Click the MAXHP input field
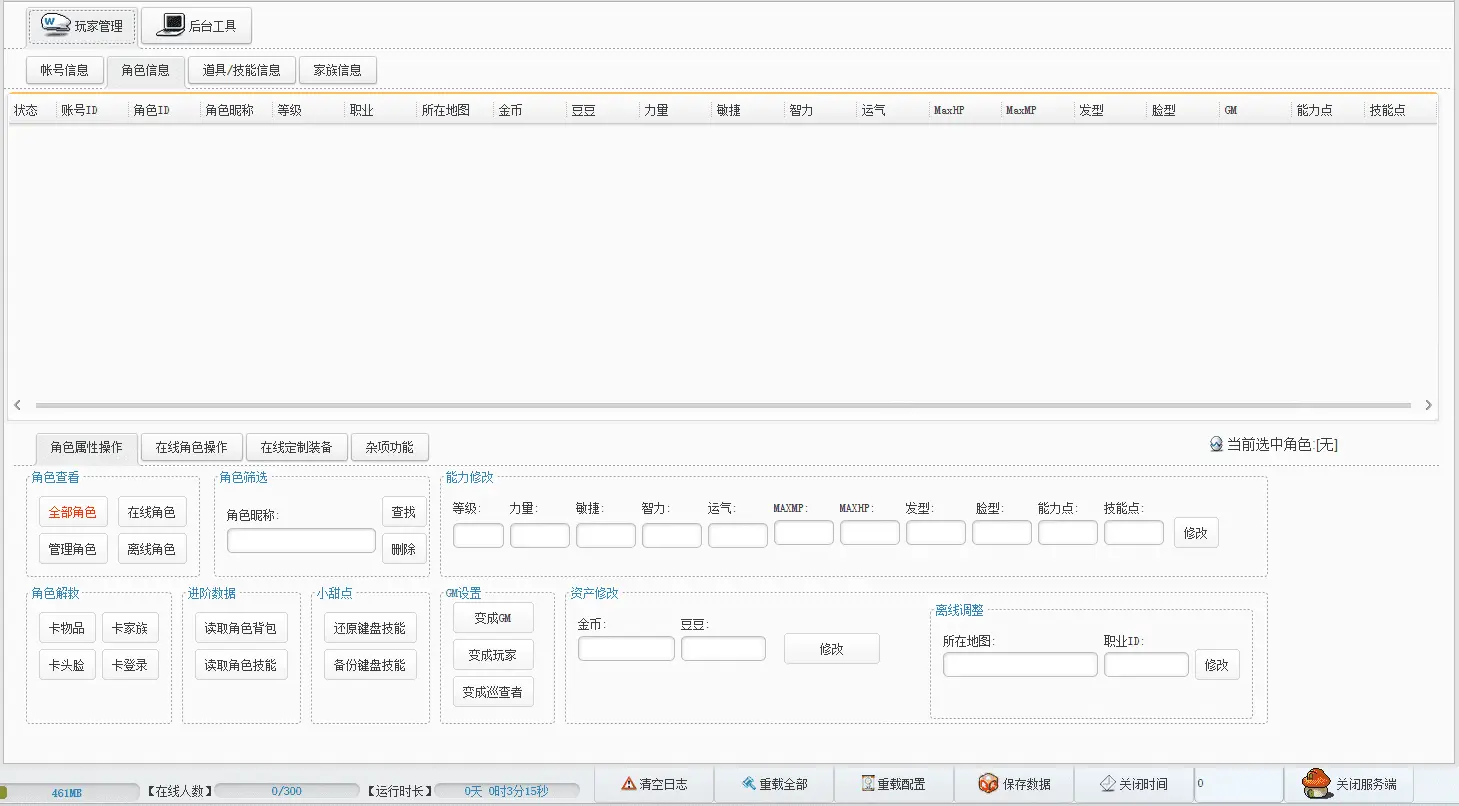This screenshot has height=806, width=1459. coord(870,532)
